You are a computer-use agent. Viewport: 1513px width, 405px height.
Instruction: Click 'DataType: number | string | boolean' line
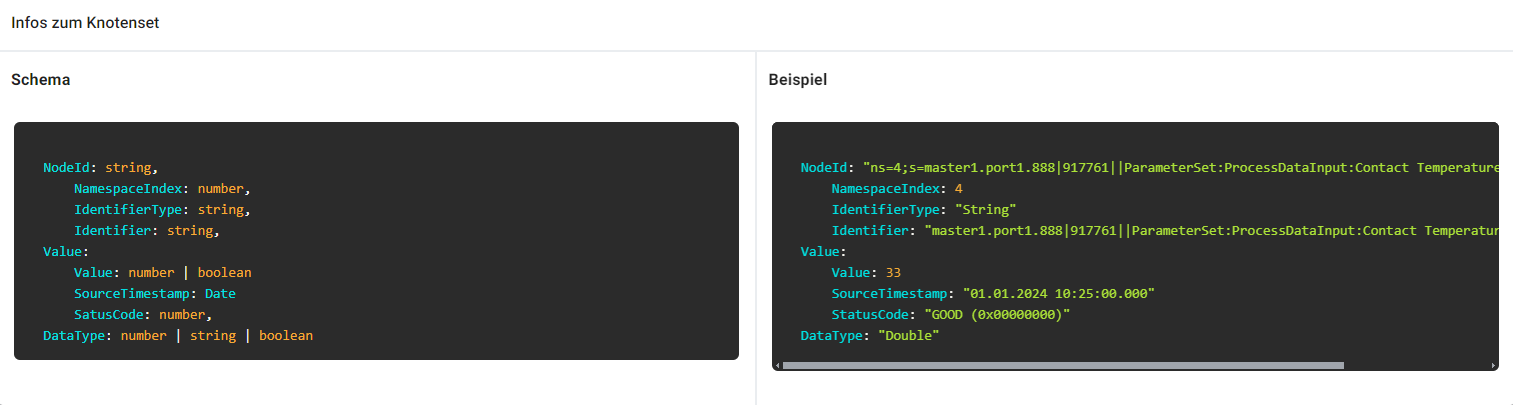coord(178,336)
